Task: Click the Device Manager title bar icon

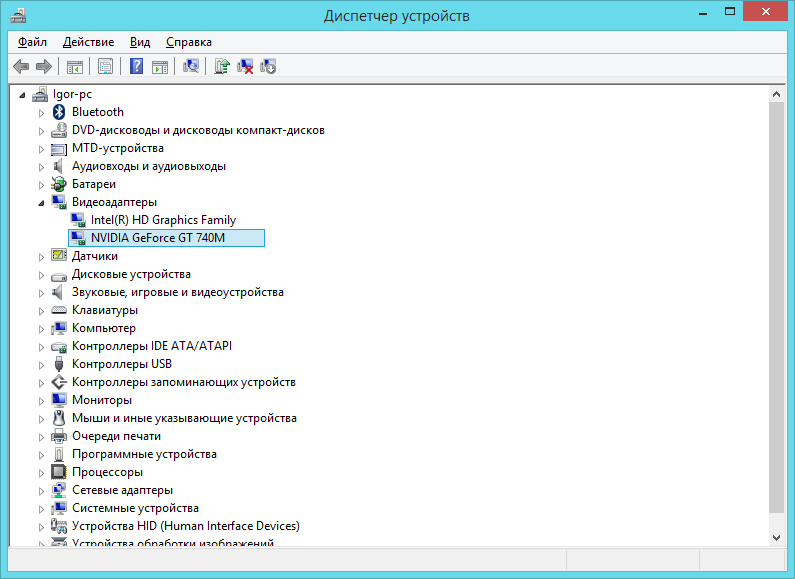Action: [x=18, y=16]
